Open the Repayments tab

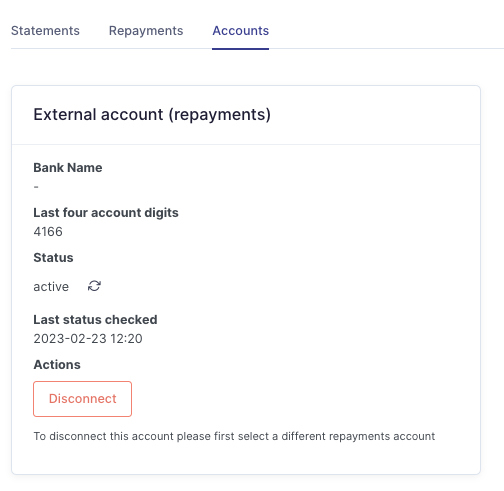pos(146,31)
